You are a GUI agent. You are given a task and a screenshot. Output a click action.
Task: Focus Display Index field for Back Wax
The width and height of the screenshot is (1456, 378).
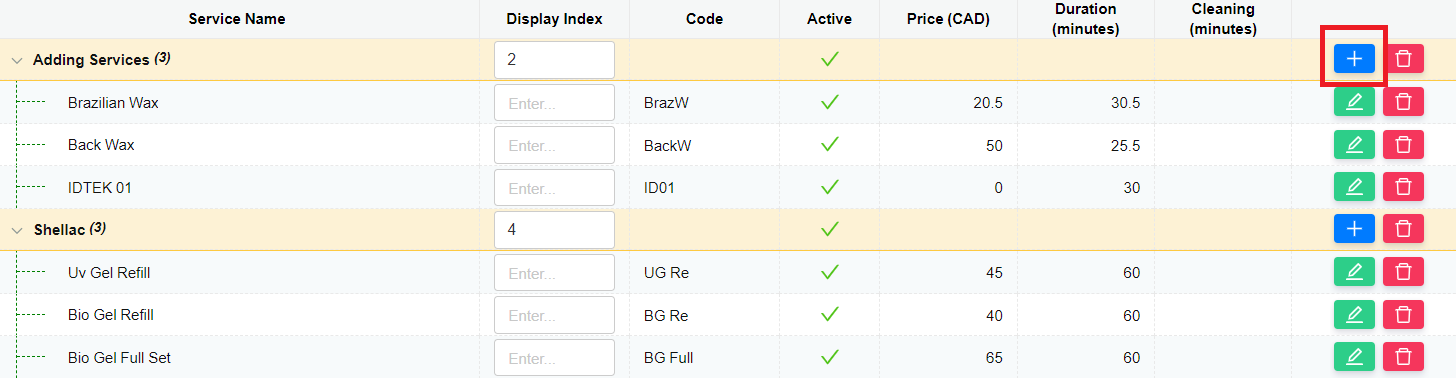[x=554, y=145]
